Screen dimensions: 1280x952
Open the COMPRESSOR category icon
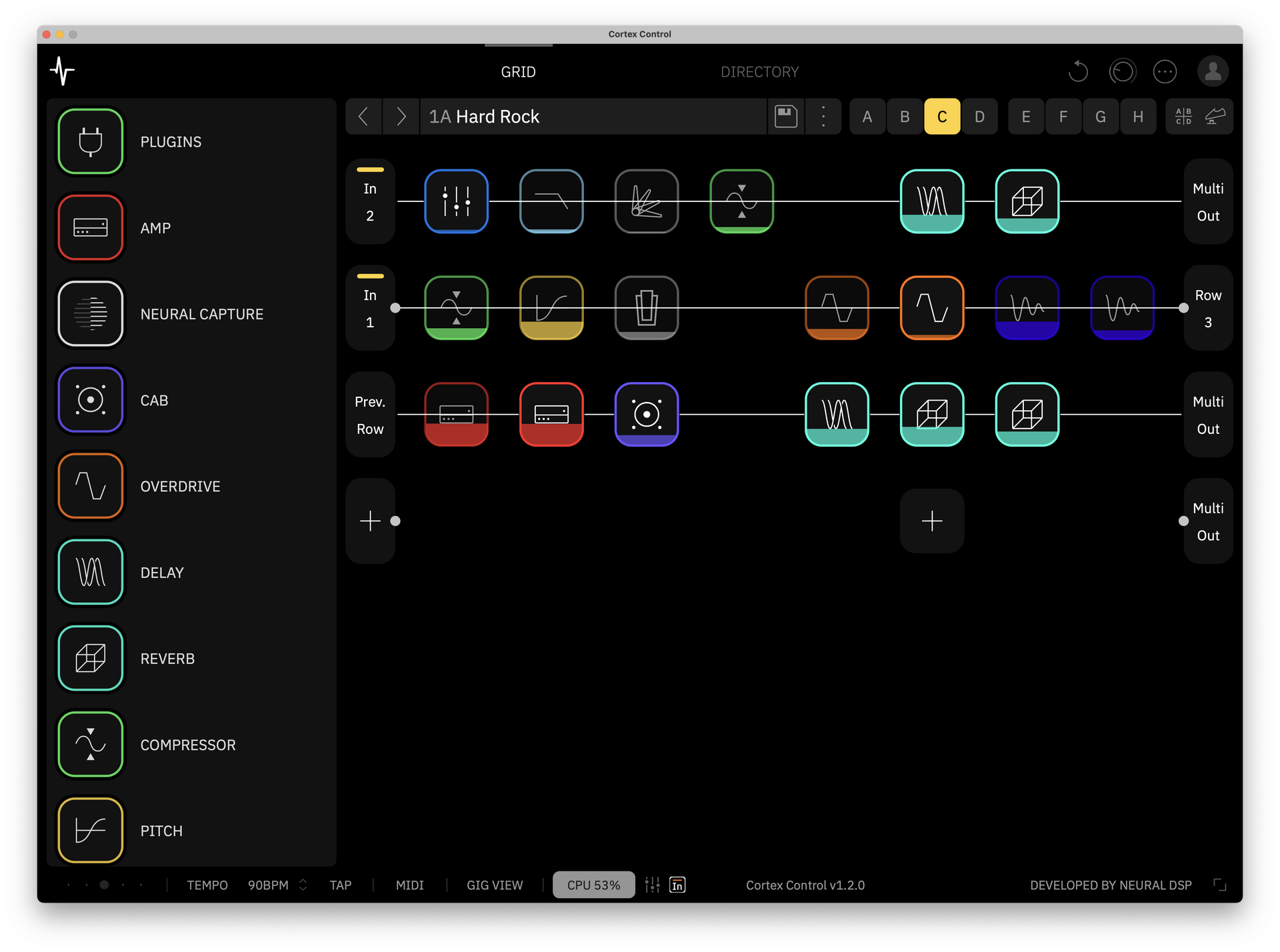91,744
